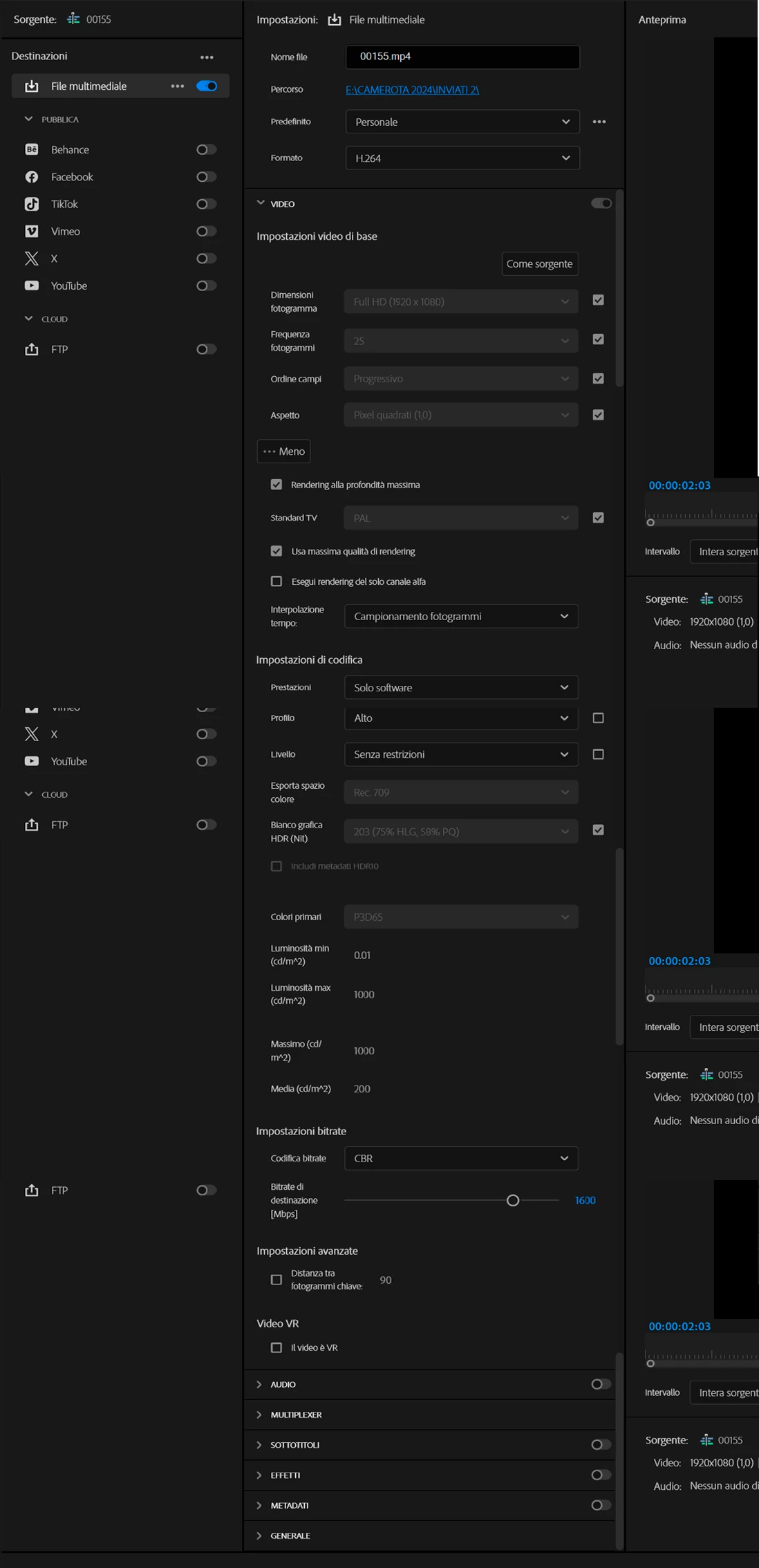Check Distanza tra fotogrammi chiave
Viewport: 759px width, 1568px height.
point(277,1280)
